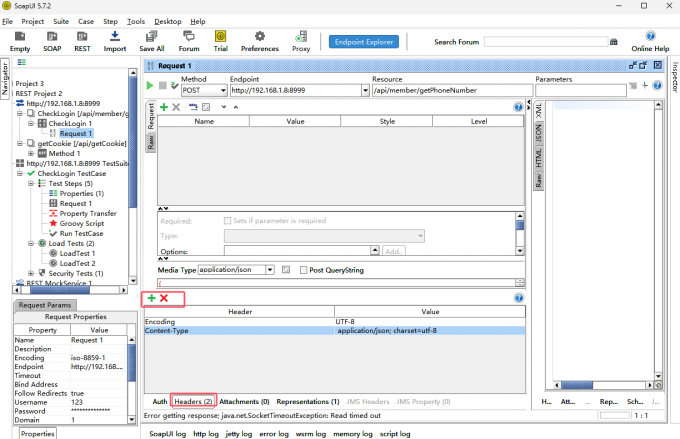Screen dimensions: 680x439
Task: Click the Search Forum input field
Action: (x=546, y=42)
